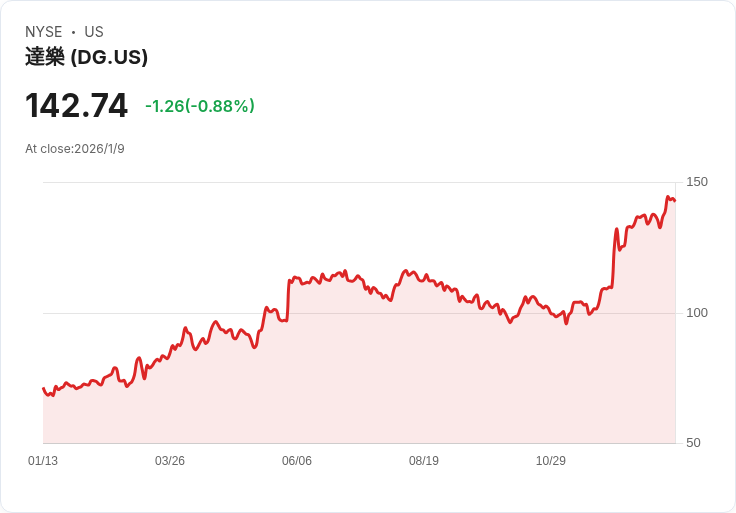The height and width of the screenshot is (513, 736).
Task: Select the 100 y-axis label
Action: tap(696, 313)
